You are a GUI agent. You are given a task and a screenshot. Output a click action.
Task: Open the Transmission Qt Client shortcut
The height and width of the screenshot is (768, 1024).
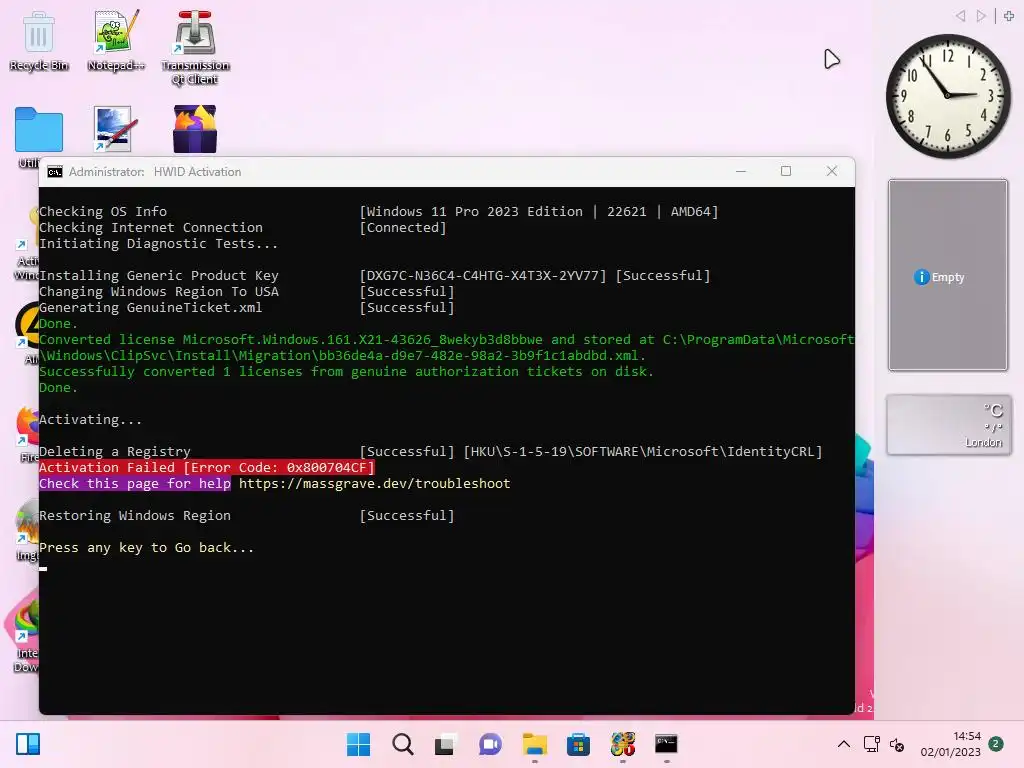(x=195, y=48)
